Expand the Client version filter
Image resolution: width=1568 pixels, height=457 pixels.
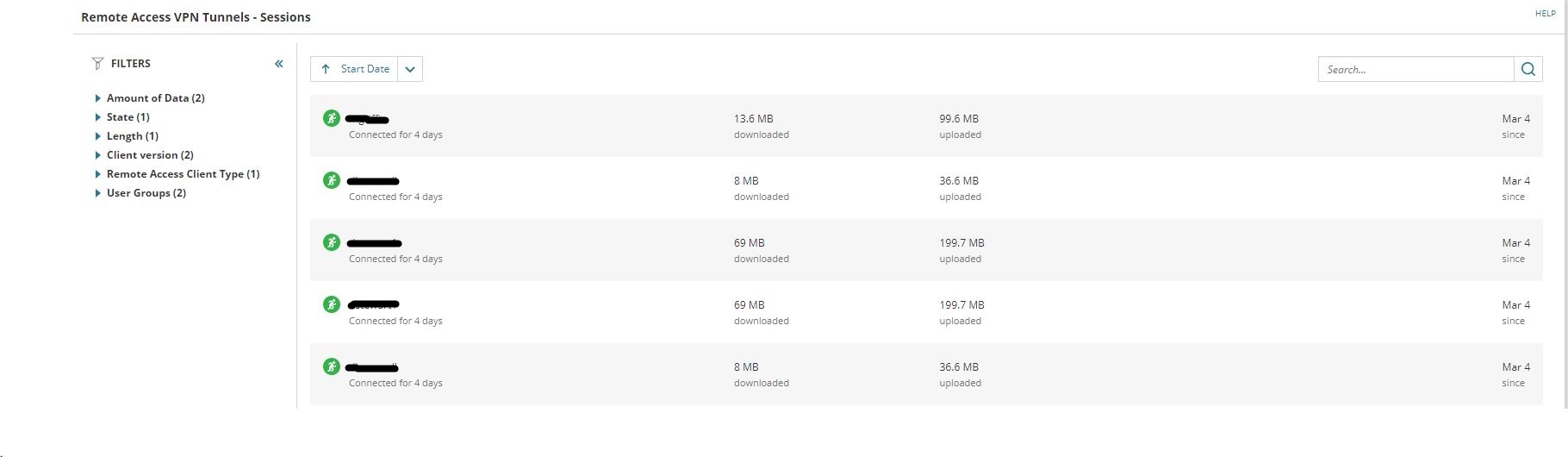click(x=97, y=155)
